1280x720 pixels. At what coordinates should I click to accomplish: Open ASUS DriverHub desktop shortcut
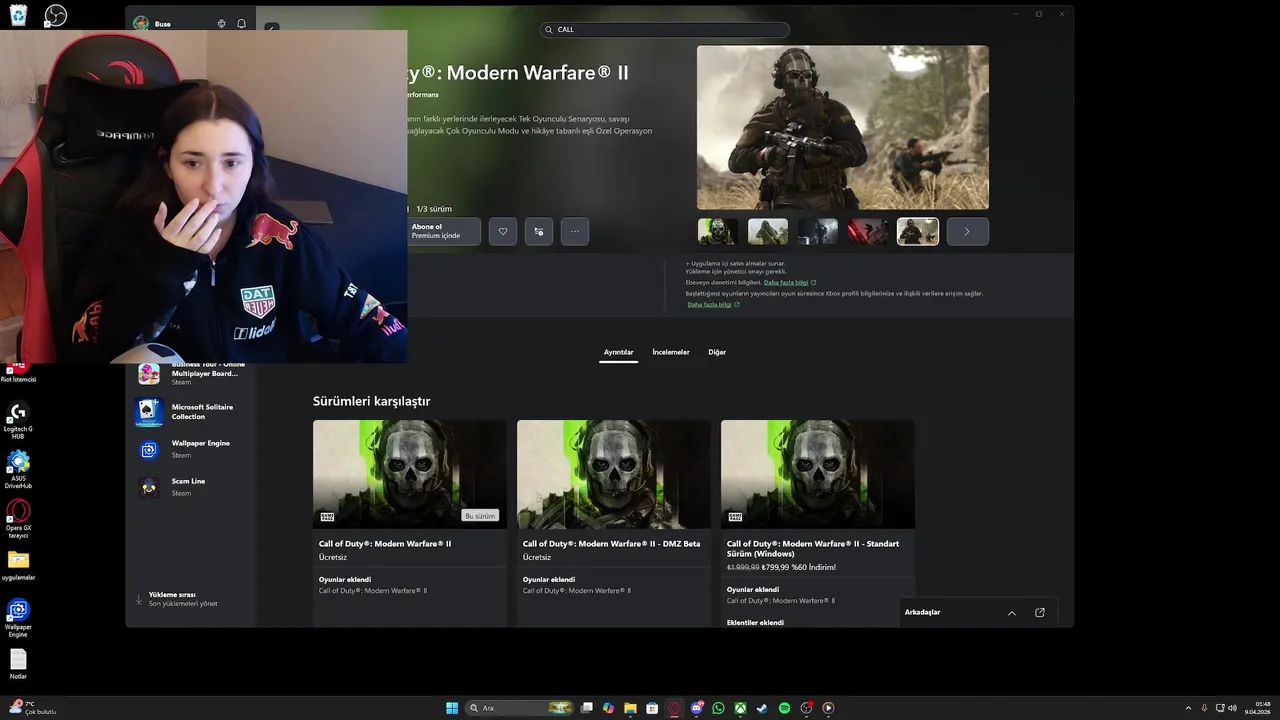pos(18,470)
